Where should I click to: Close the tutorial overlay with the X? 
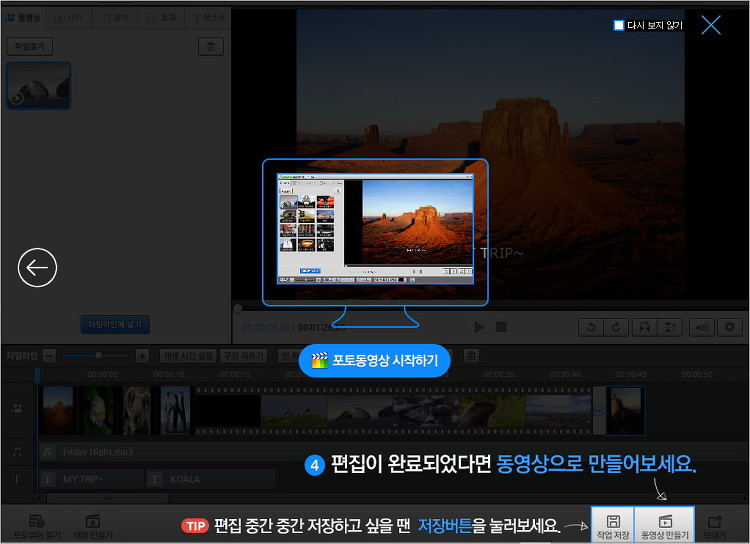711,25
